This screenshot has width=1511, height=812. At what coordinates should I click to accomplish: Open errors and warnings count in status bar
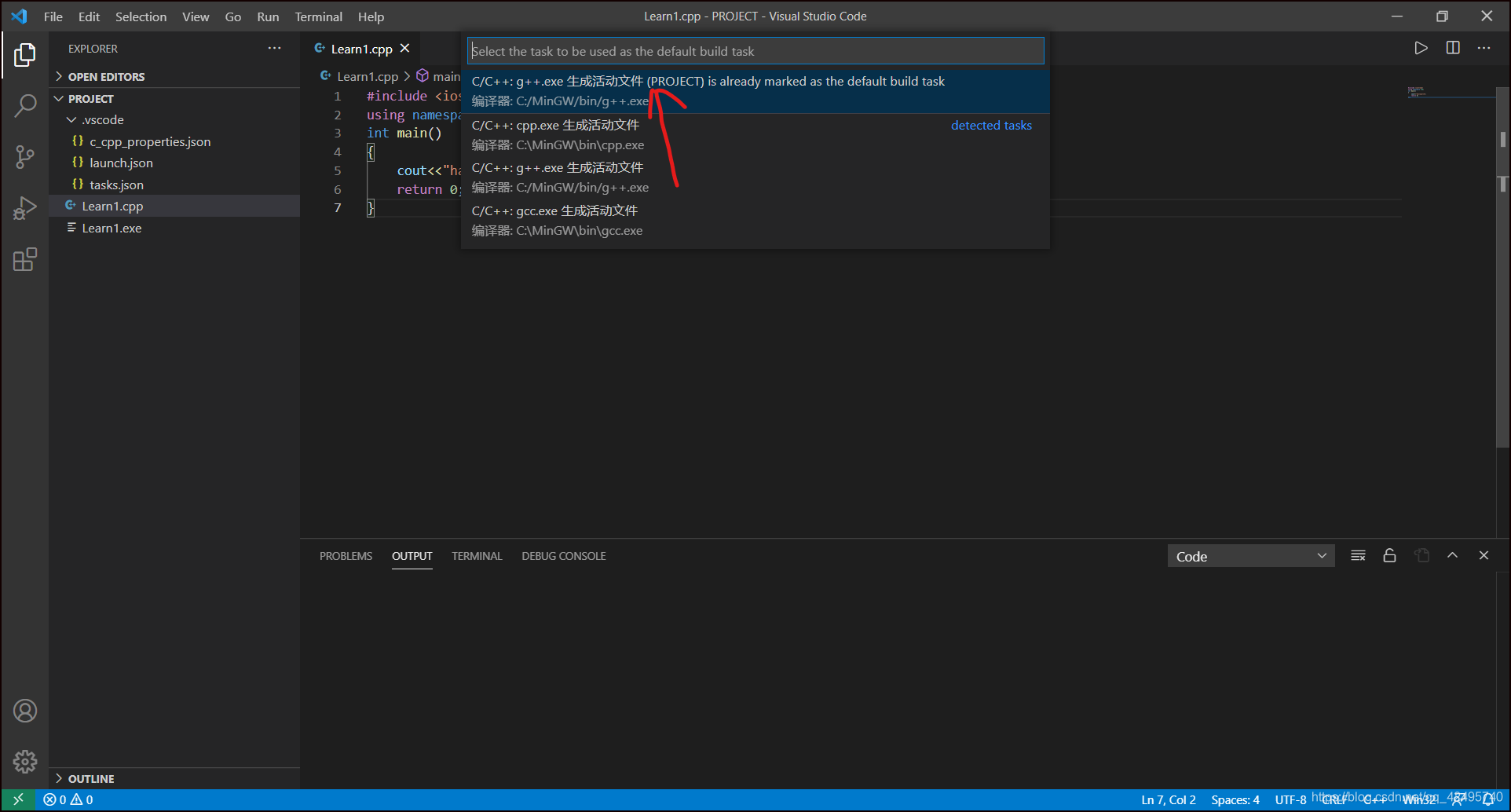click(x=68, y=799)
